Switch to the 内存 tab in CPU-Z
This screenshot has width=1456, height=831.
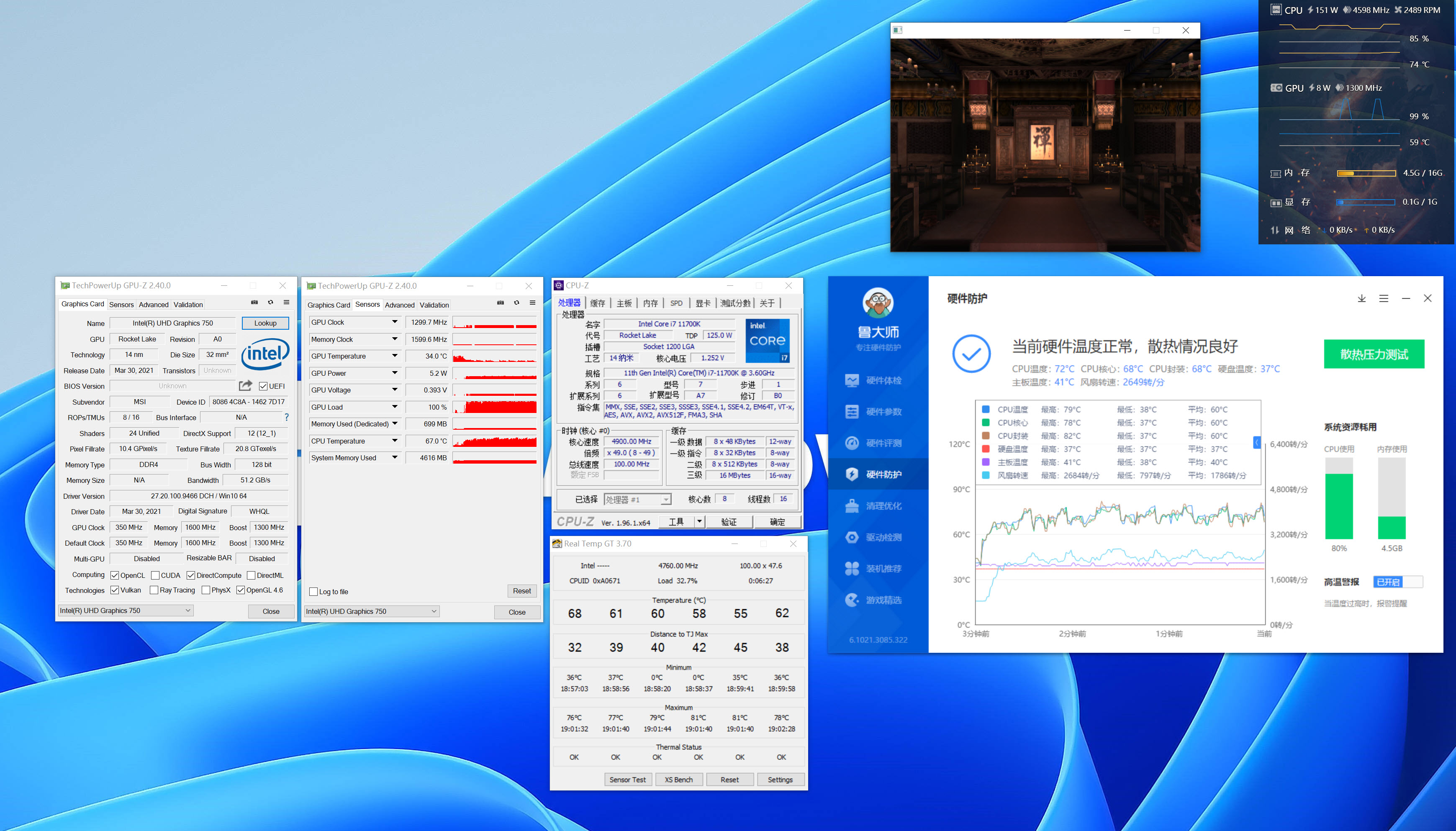(x=650, y=303)
